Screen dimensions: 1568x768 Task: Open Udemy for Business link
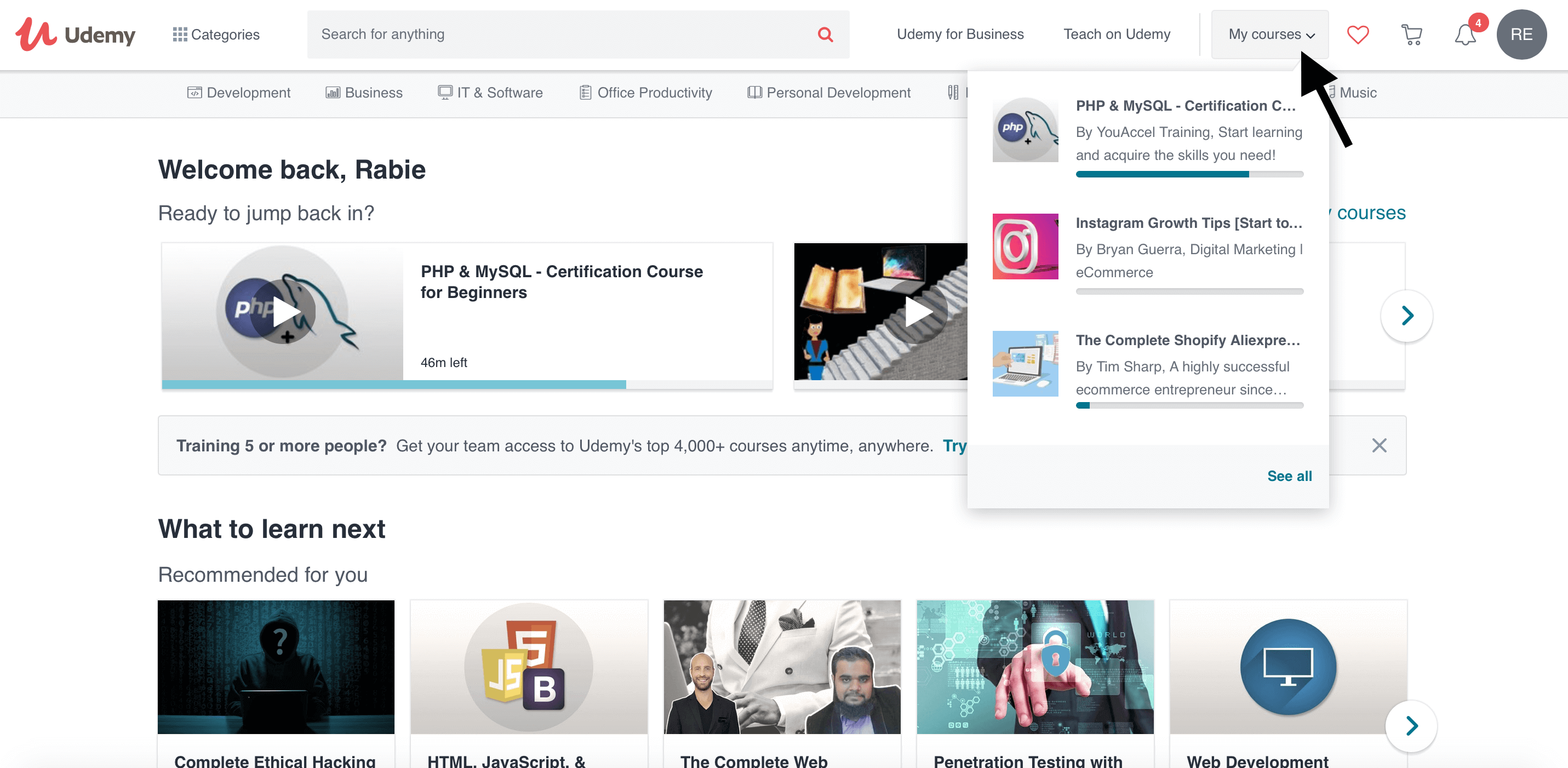point(960,35)
